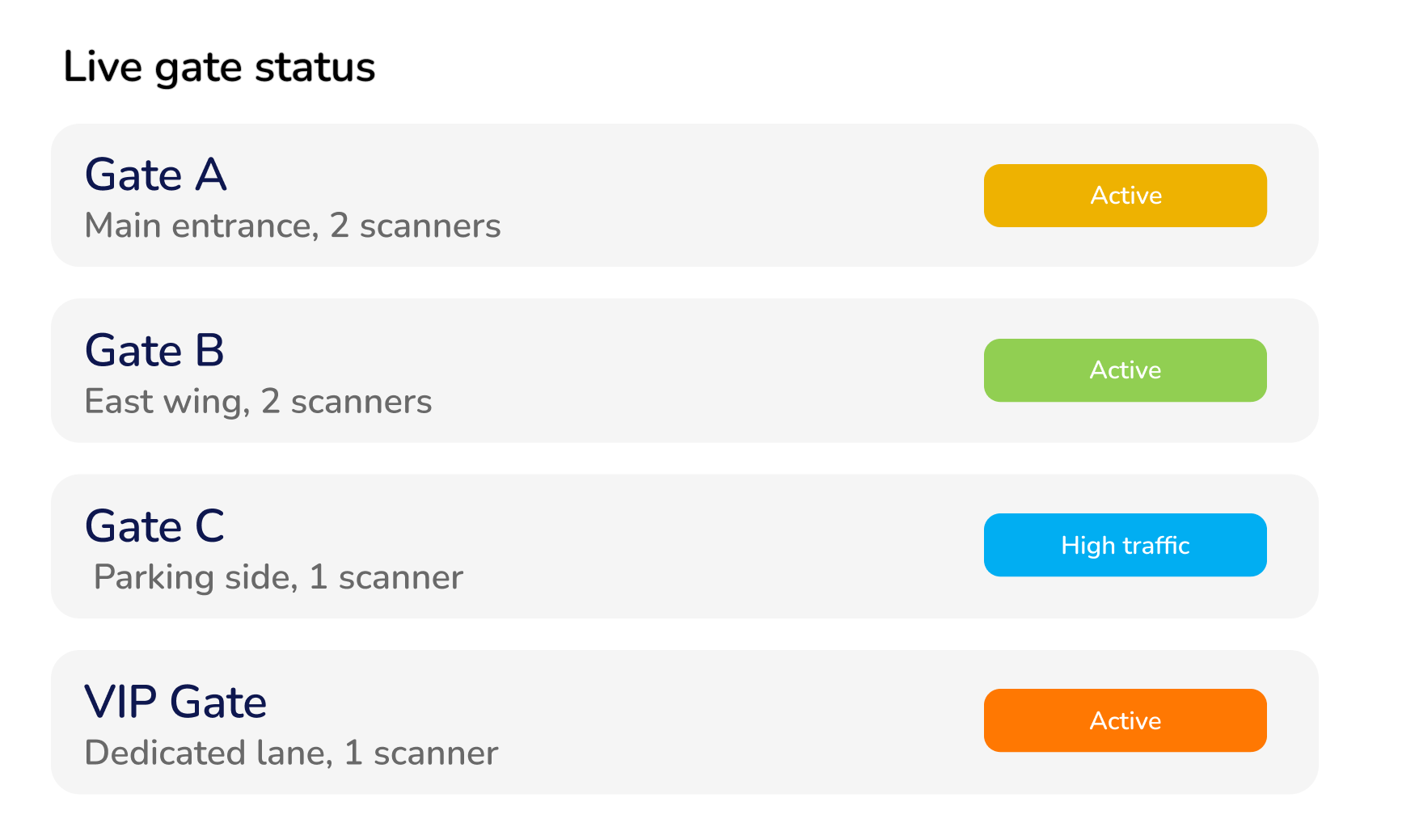Image resolution: width=1419 pixels, height=840 pixels.
Task: Open the Gate C title
Action: point(154,526)
